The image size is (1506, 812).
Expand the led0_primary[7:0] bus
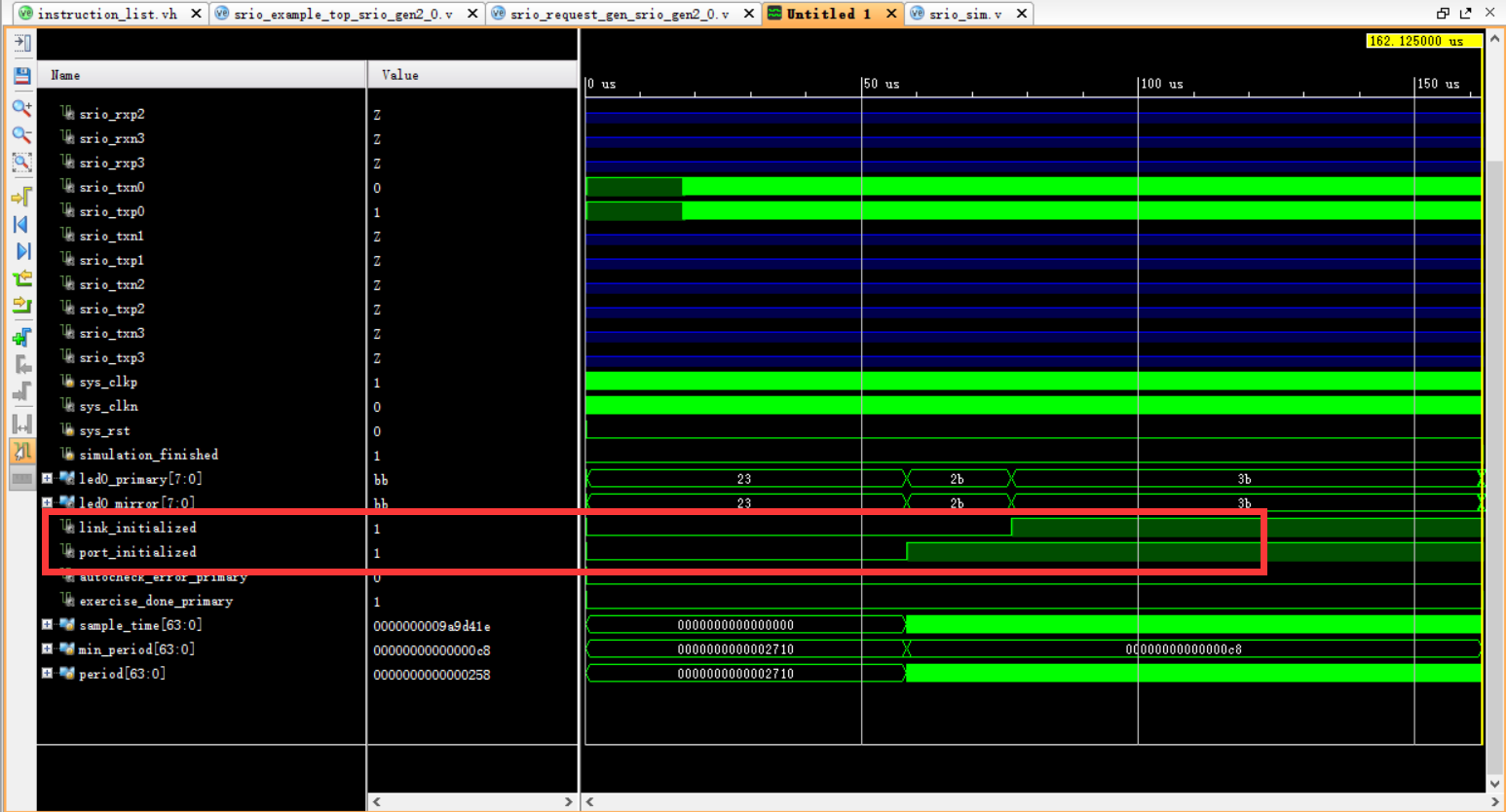point(47,479)
